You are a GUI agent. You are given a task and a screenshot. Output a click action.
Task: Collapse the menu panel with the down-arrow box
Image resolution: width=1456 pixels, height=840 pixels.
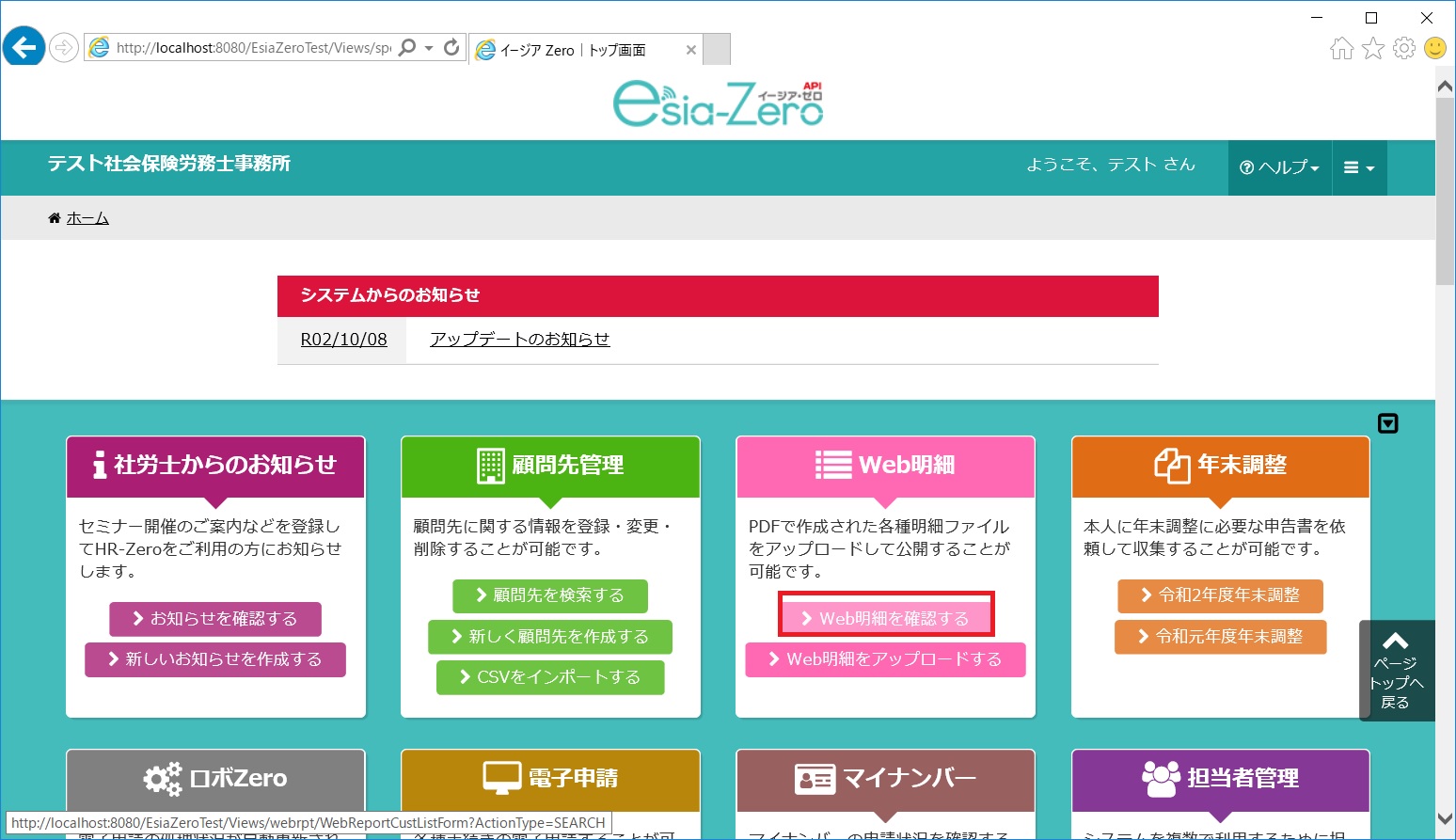[x=1388, y=423]
